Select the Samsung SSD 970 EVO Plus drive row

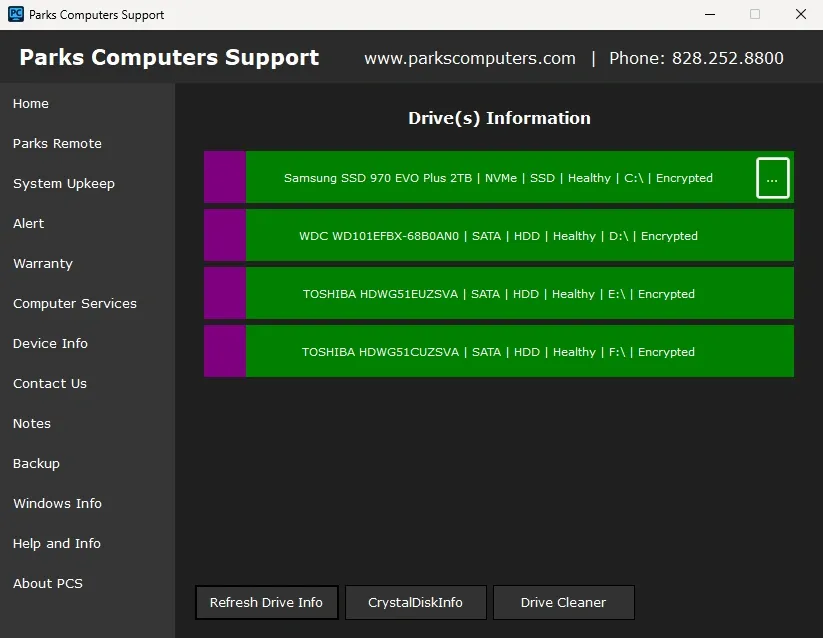(x=499, y=177)
